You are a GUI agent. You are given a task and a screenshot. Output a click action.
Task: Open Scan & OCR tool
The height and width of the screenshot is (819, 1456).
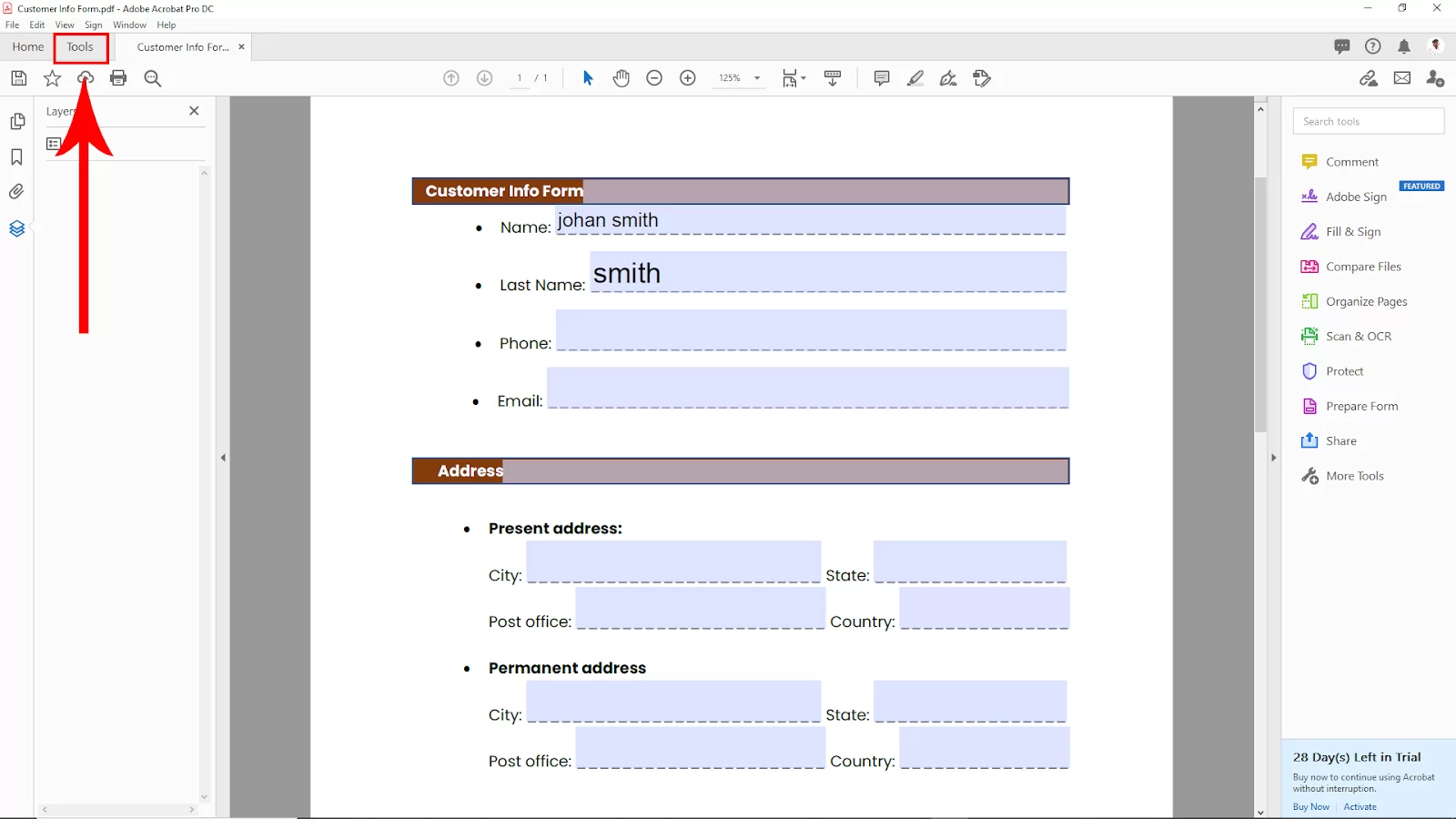(1346, 337)
